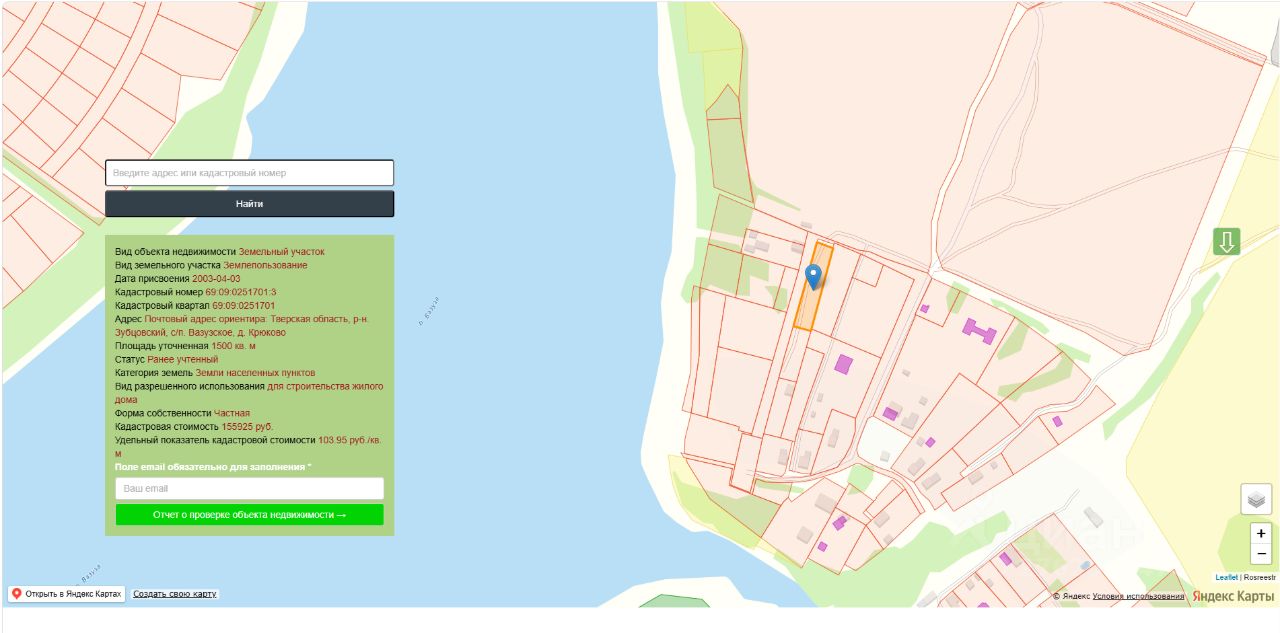The width and height of the screenshot is (1280, 633).
Task: Click the Яндекс Карты logo
Action: (x=1232, y=596)
